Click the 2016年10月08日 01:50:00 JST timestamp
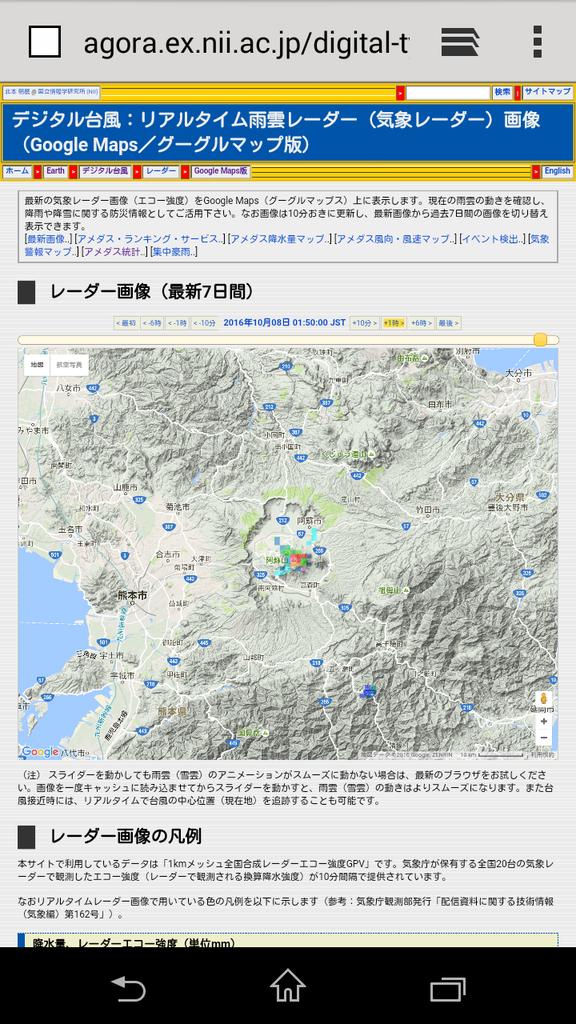The height and width of the screenshot is (1024, 576). [x=285, y=323]
